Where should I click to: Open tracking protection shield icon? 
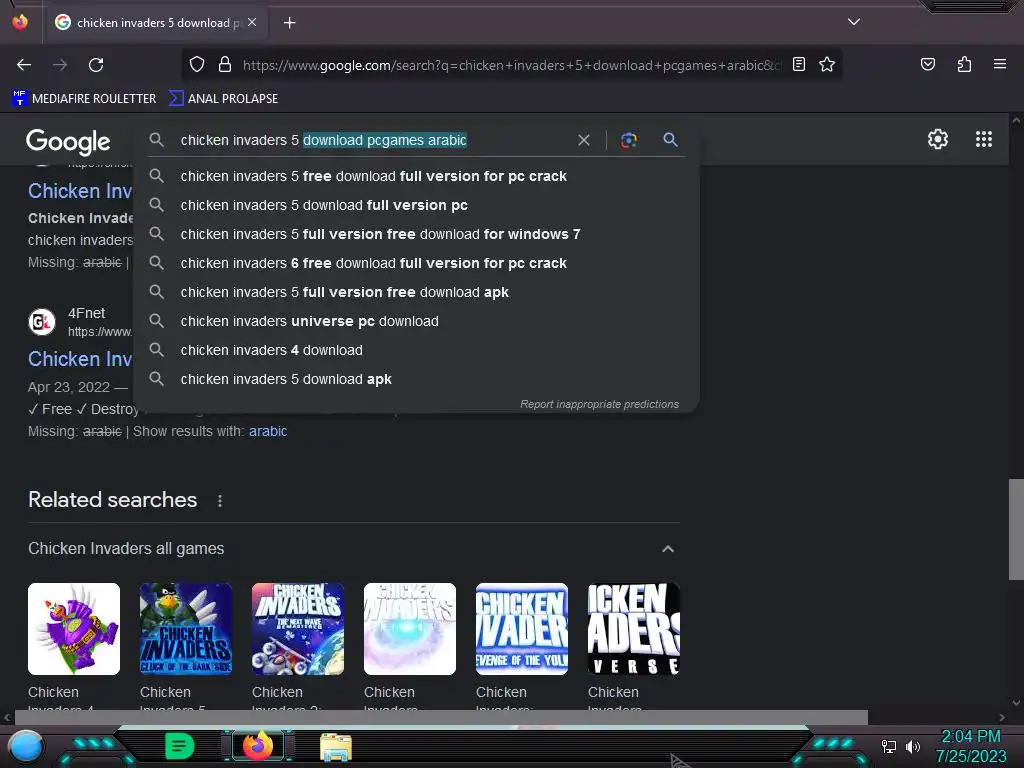197,64
